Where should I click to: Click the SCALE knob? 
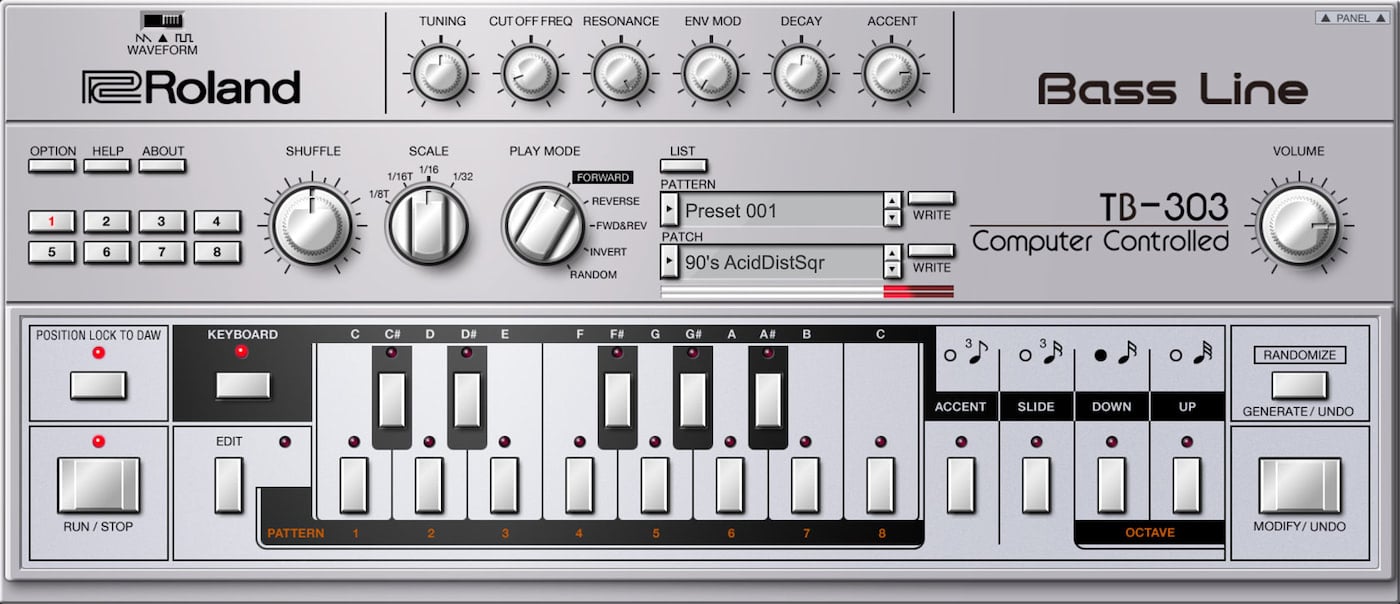430,222
